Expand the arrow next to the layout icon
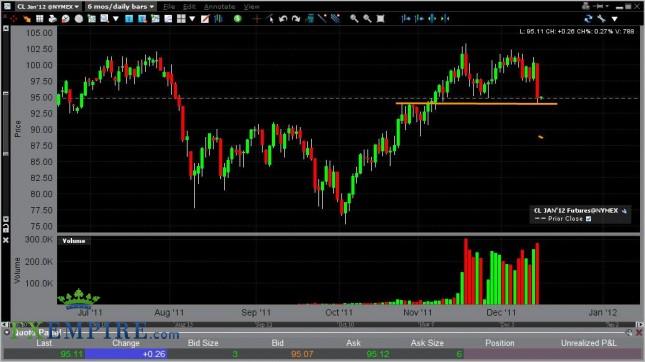This screenshot has width=645, height=362. 192,19
